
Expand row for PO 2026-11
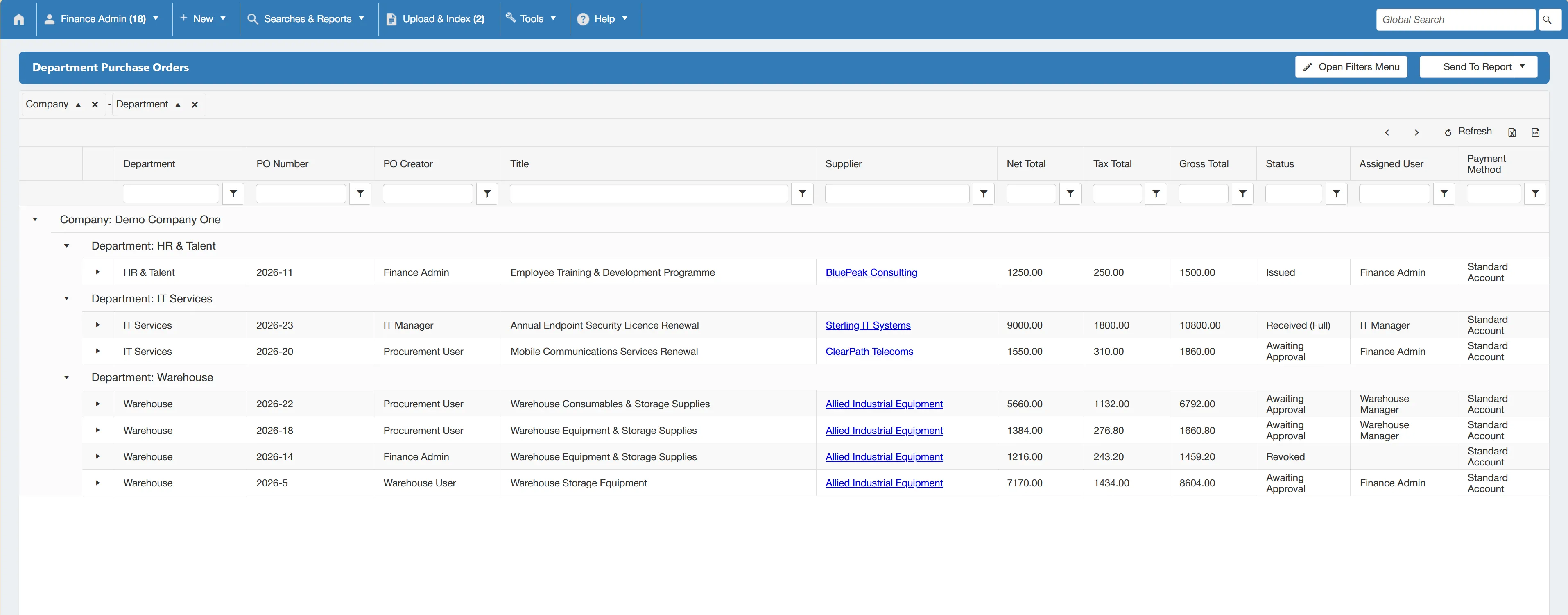[97, 272]
